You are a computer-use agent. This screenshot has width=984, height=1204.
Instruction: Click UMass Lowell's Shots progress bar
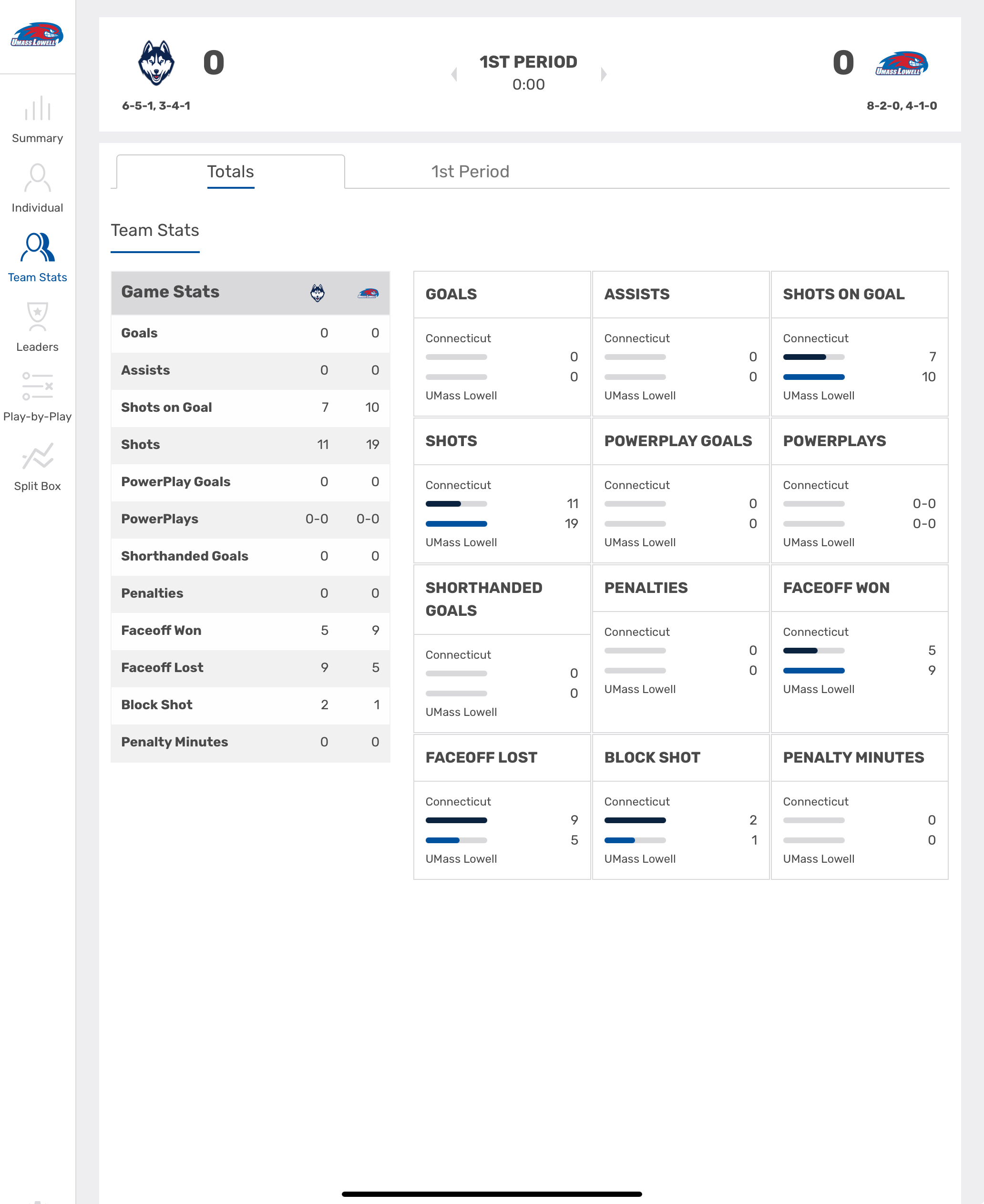click(456, 524)
